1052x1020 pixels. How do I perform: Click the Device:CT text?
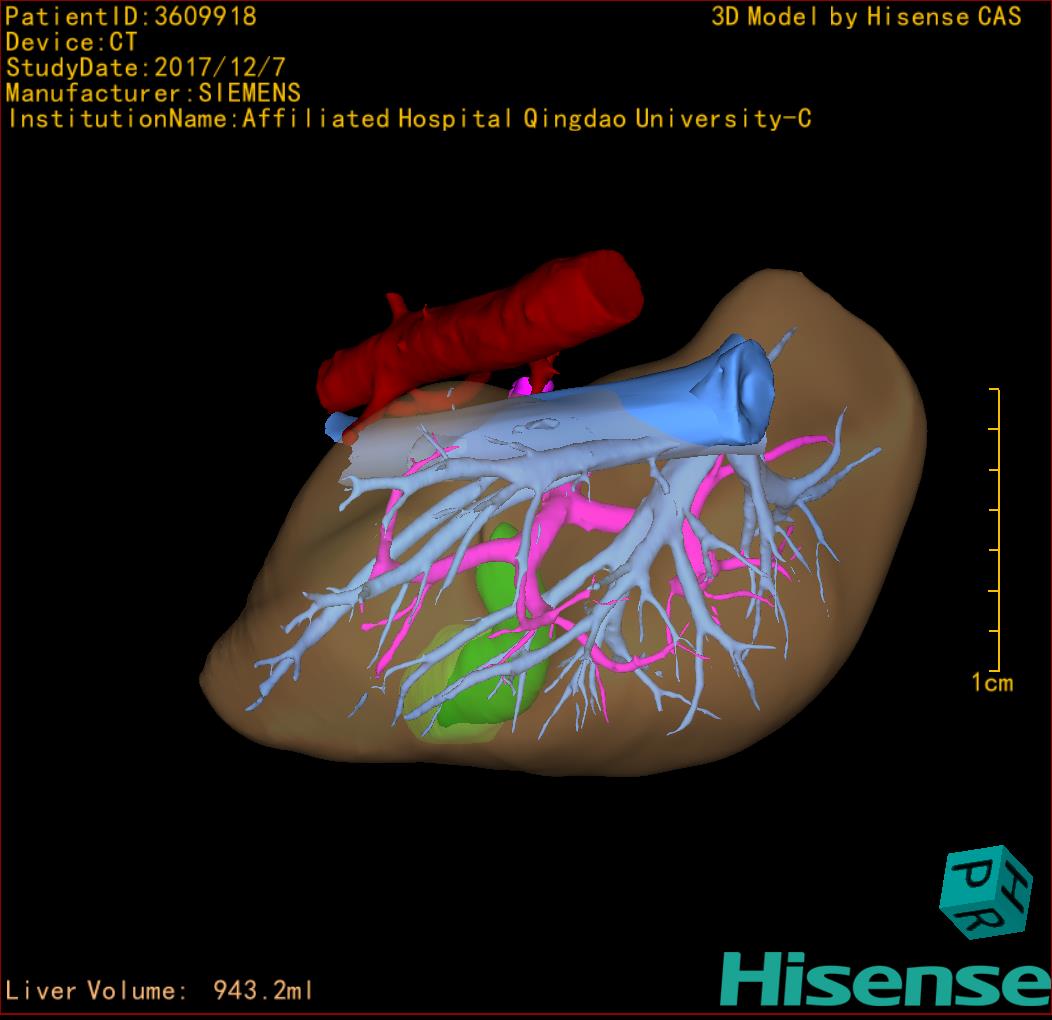71,42
